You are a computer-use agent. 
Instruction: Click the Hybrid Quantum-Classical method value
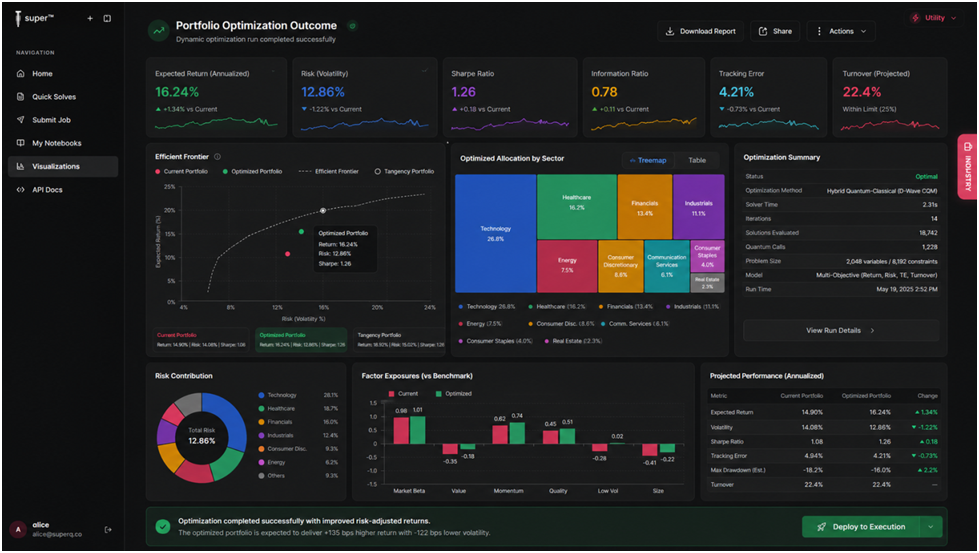(x=882, y=191)
